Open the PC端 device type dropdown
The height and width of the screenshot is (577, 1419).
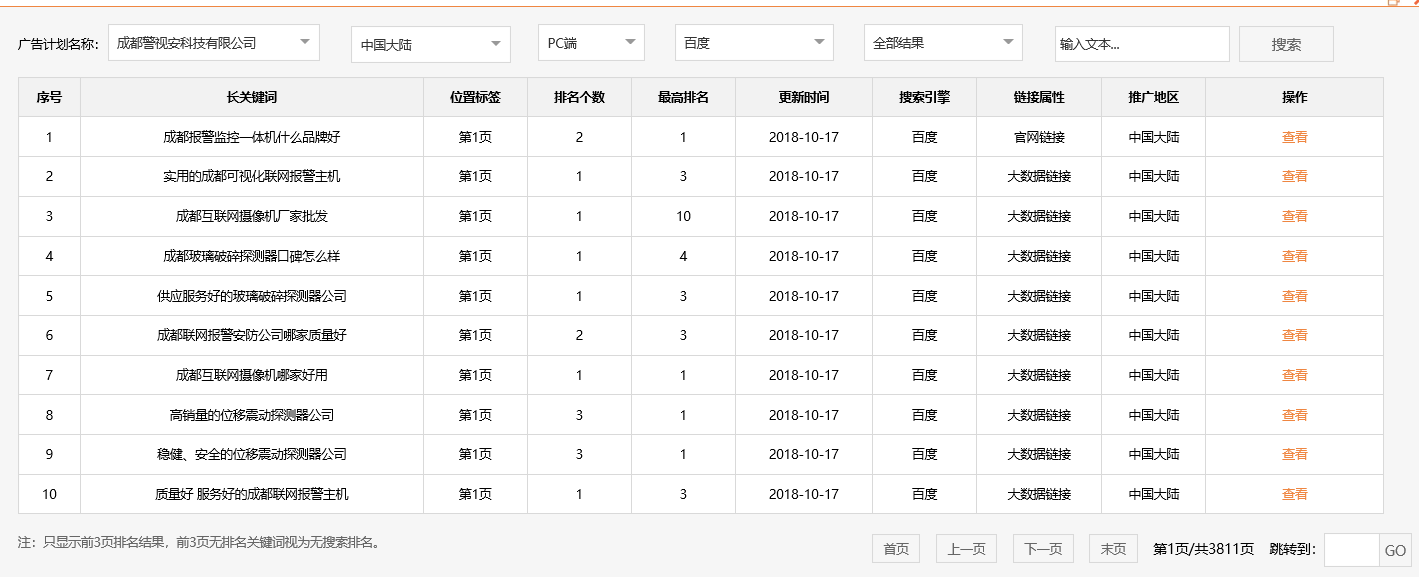[x=590, y=43]
